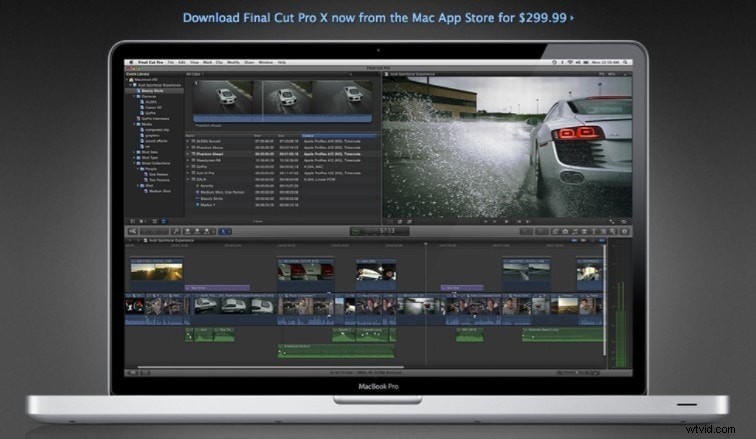Open the Mark menu
Screen dimensions: 756x439
coord(207,63)
